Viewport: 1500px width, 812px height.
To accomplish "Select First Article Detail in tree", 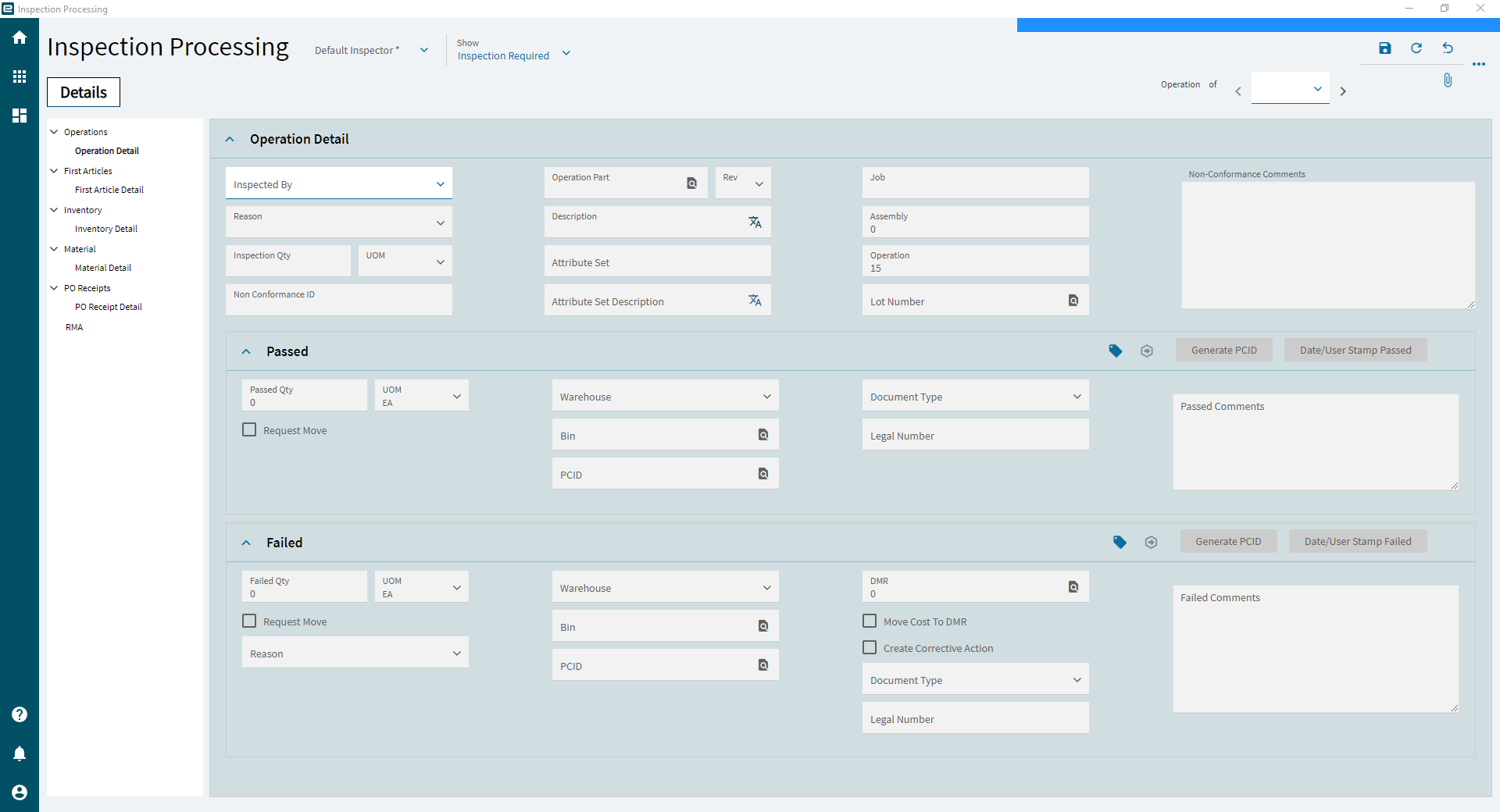I will 109,190.
